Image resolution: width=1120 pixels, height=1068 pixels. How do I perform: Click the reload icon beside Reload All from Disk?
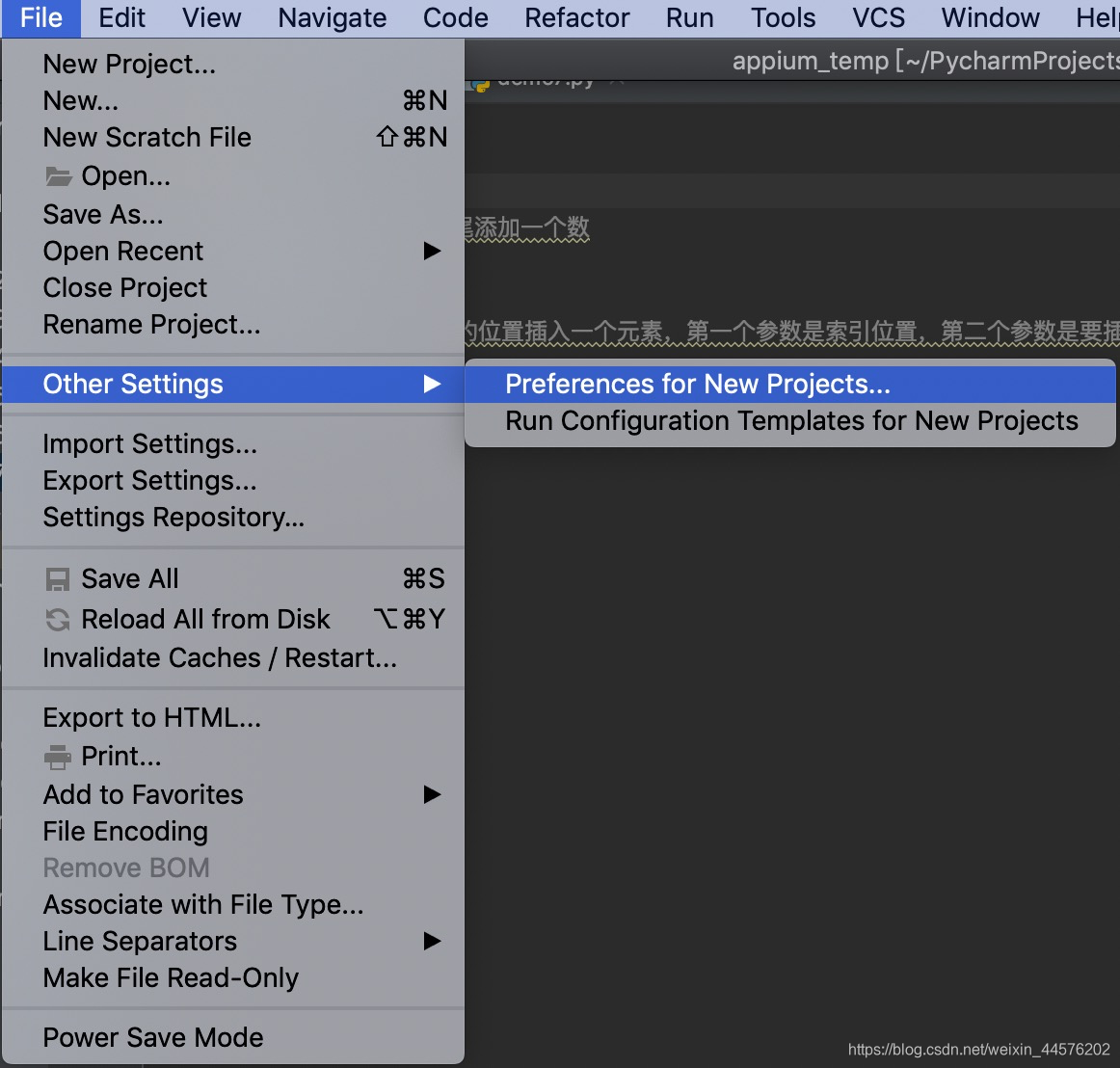click(58, 620)
